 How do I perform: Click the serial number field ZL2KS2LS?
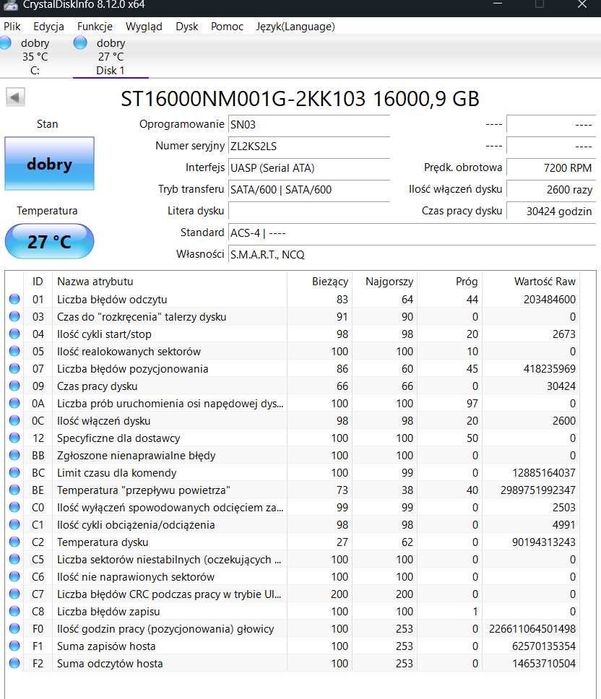point(309,146)
